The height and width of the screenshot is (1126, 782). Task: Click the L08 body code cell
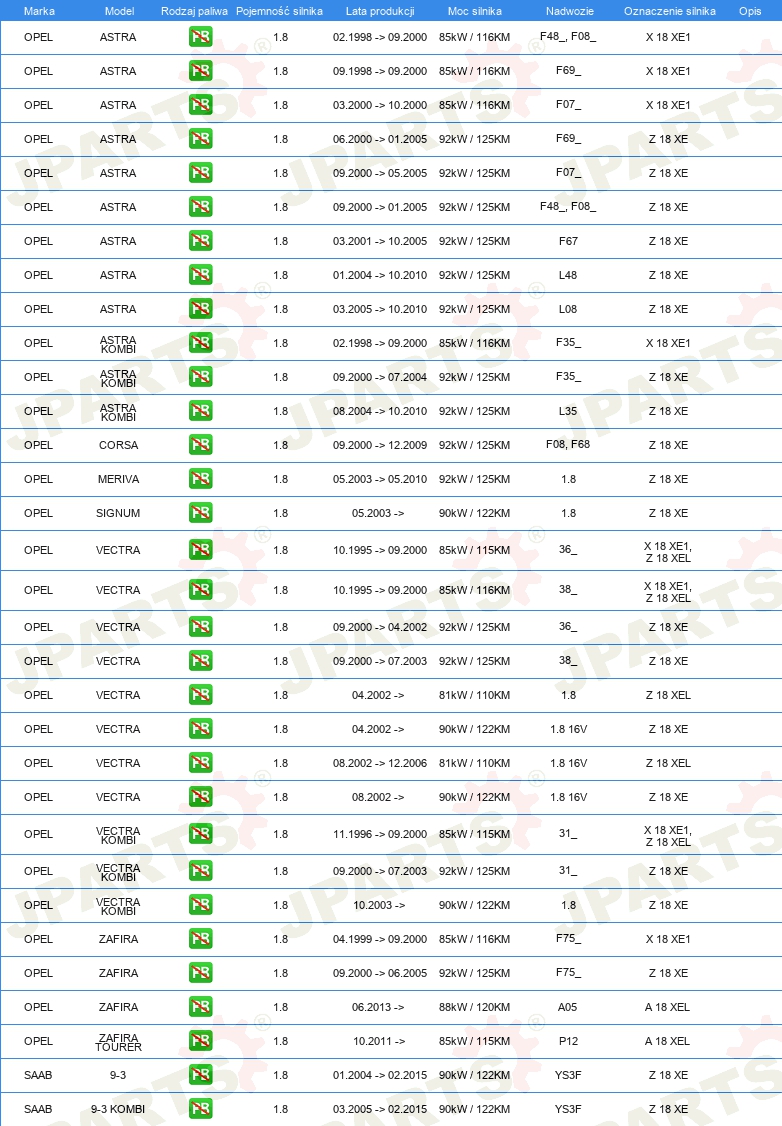(568, 310)
